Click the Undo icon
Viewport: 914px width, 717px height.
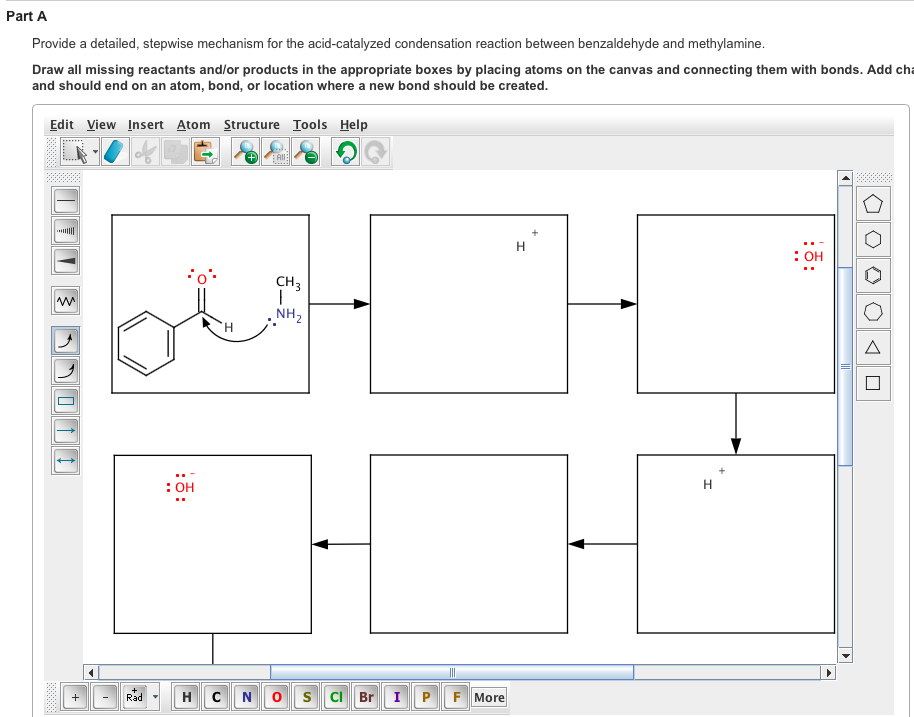pos(344,150)
